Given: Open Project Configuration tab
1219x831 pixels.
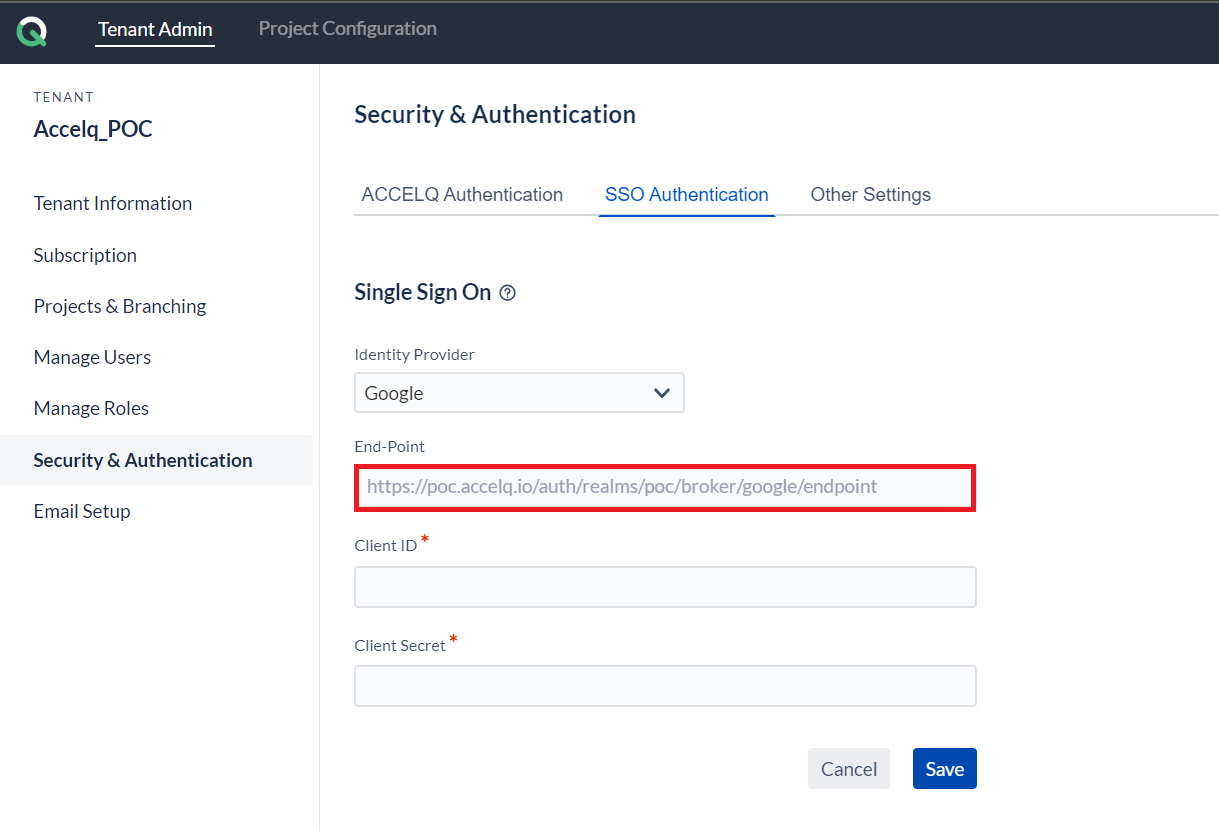Looking at the screenshot, I should tap(347, 29).
